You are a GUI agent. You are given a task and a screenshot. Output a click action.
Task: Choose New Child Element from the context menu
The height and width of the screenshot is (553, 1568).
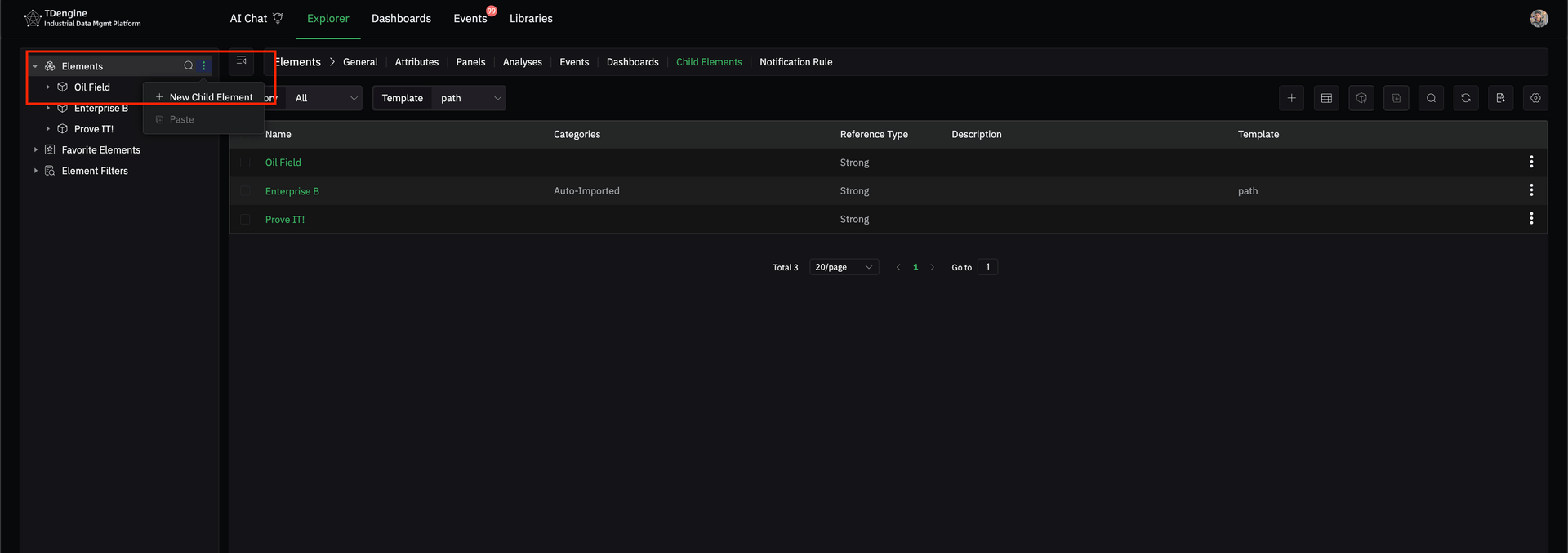(211, 97)
